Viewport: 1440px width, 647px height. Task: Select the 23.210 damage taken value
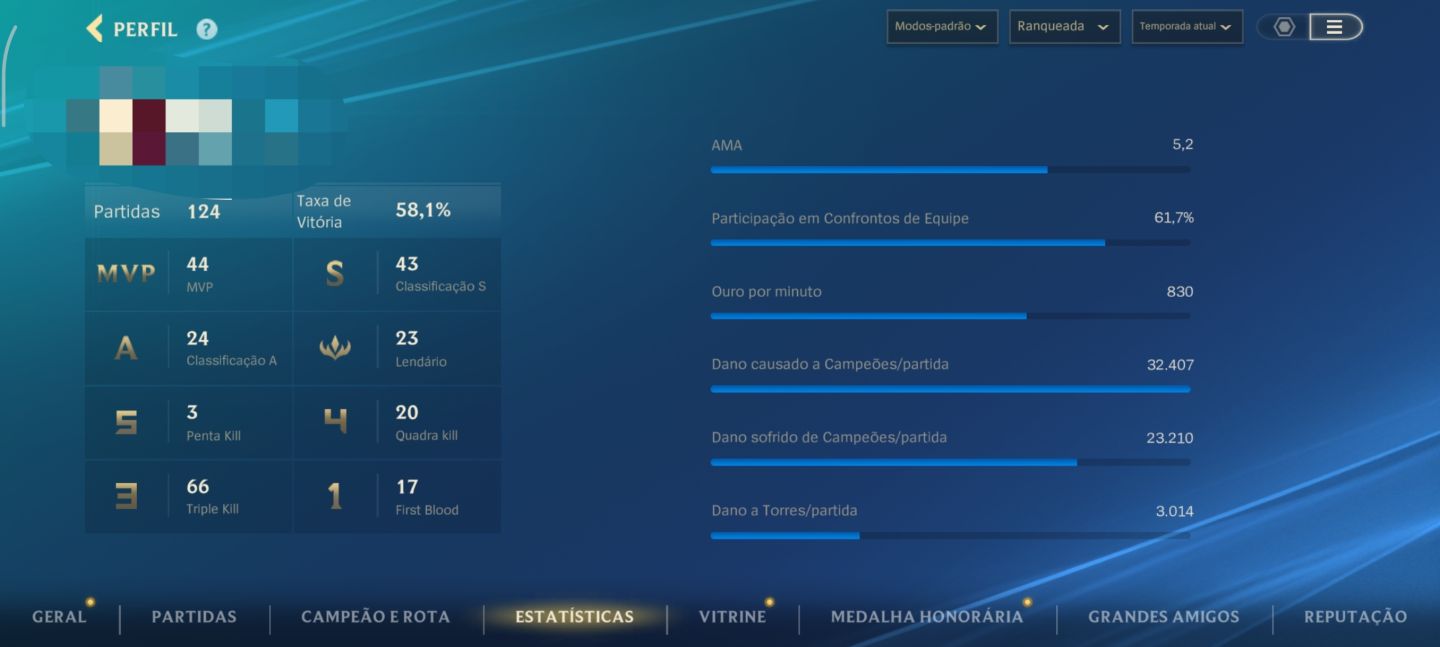(x=1170, y=437)
